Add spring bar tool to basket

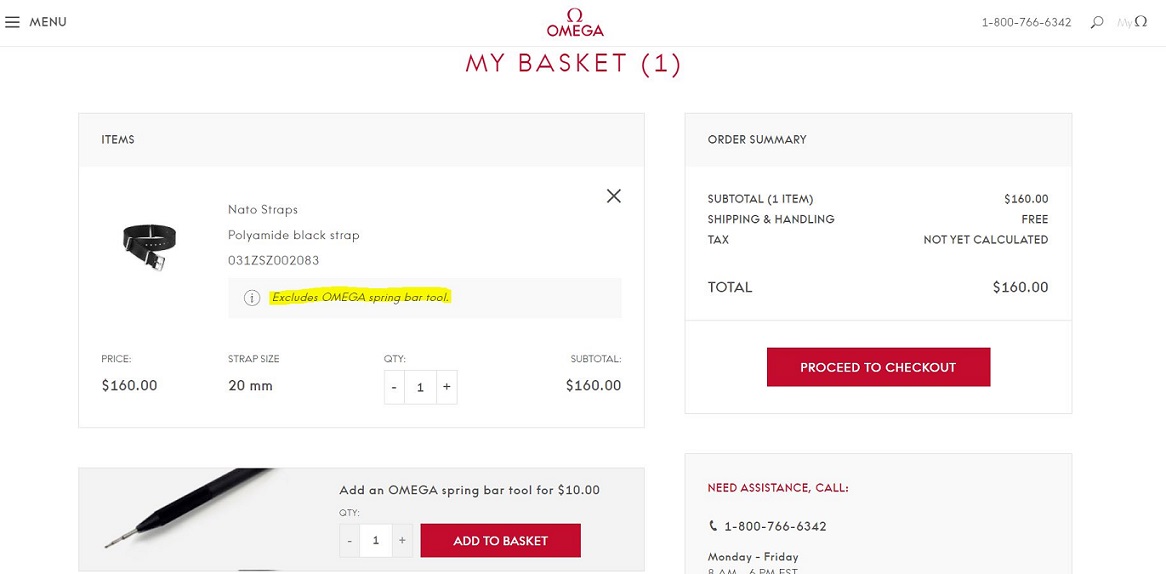(500, 541)
